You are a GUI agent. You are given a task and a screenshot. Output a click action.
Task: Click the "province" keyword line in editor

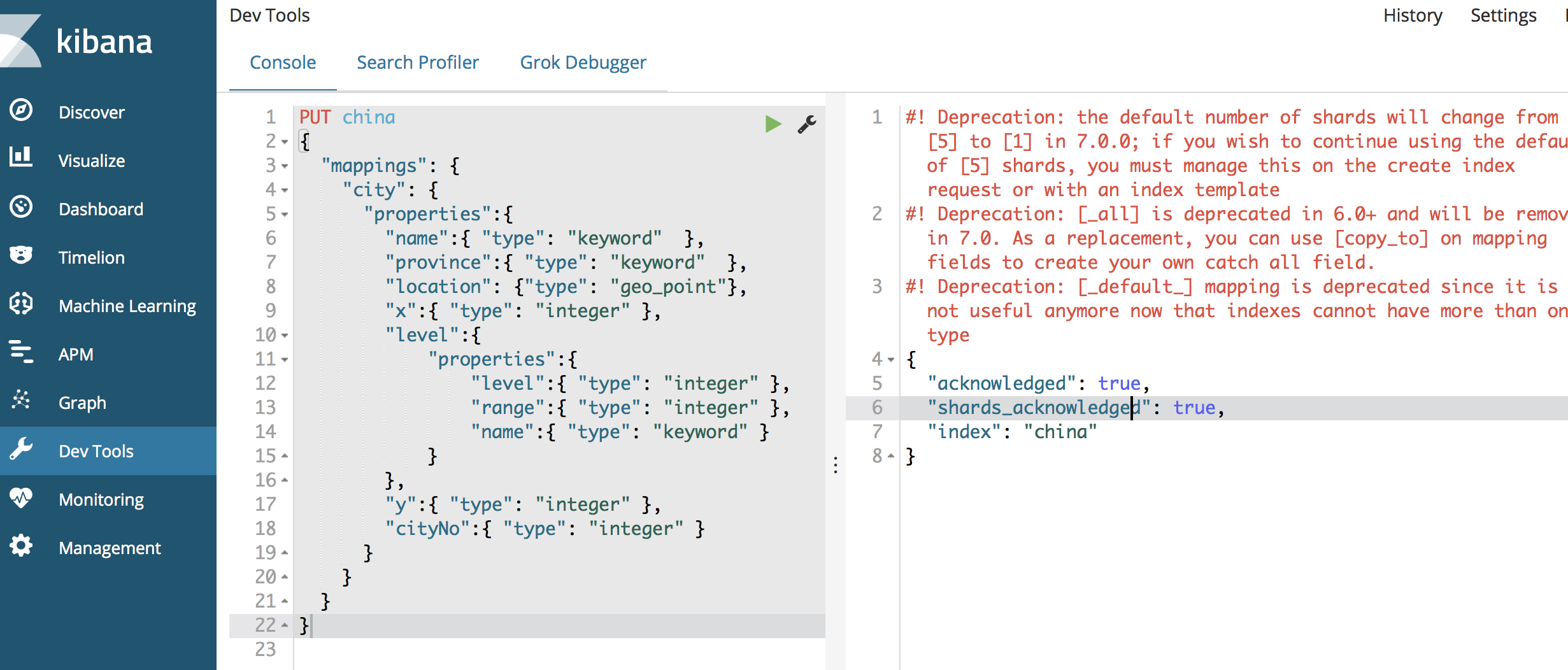tap(566, 262)
